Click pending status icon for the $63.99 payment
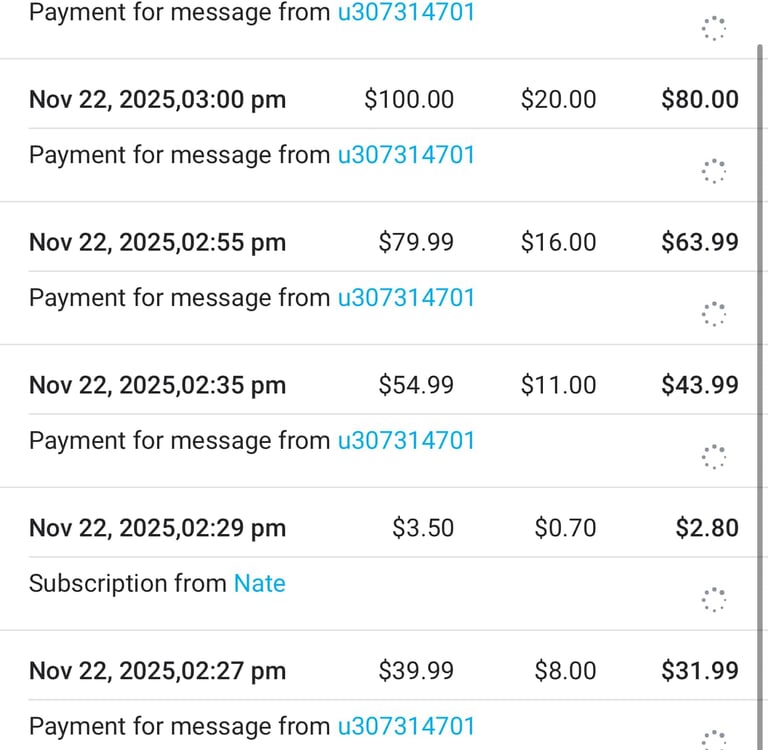Screen dimensions: 768x750 (x=713, y=314)
